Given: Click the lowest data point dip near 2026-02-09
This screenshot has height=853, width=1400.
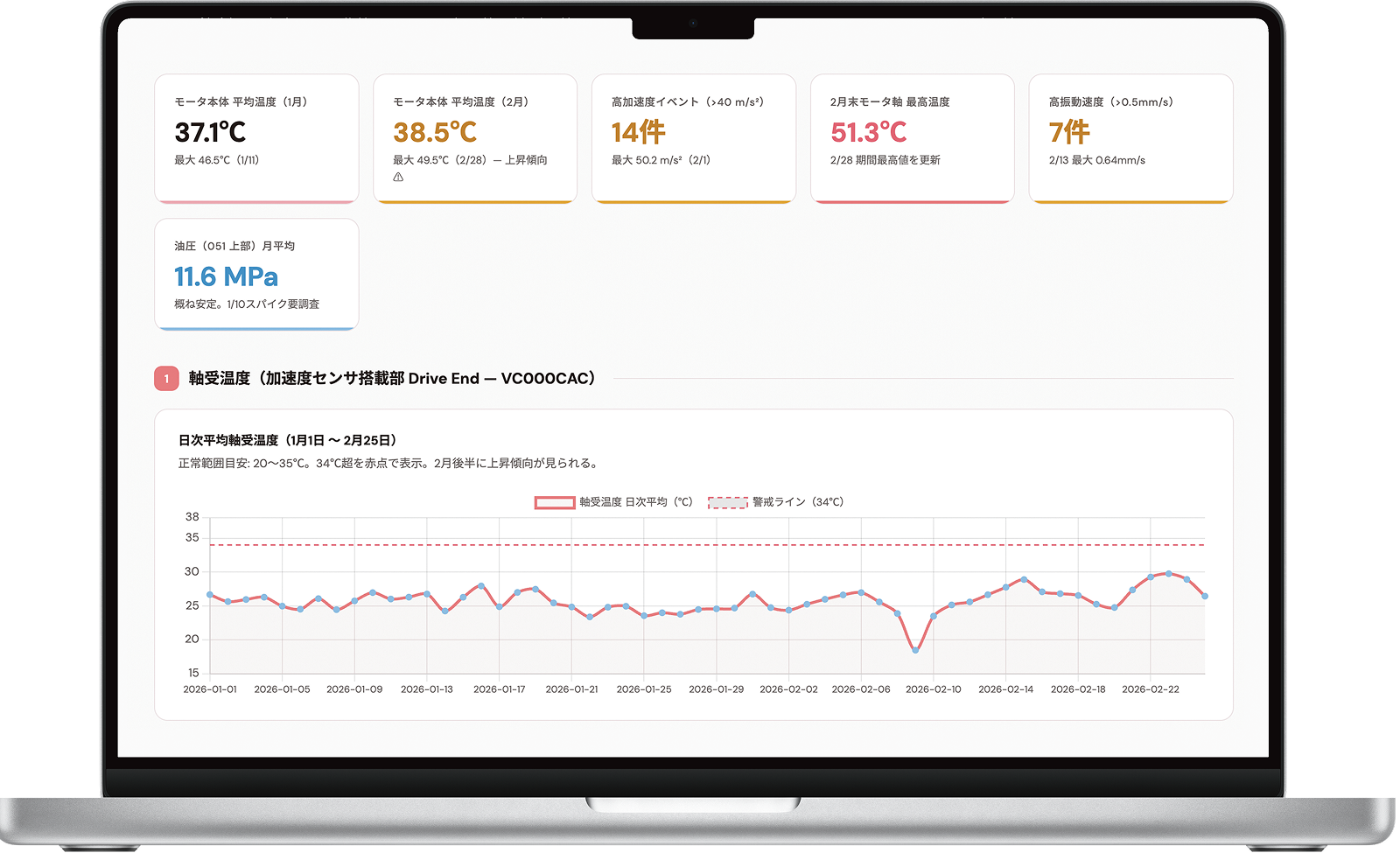Looking at the screenshot, I should (x=915, y=650).
